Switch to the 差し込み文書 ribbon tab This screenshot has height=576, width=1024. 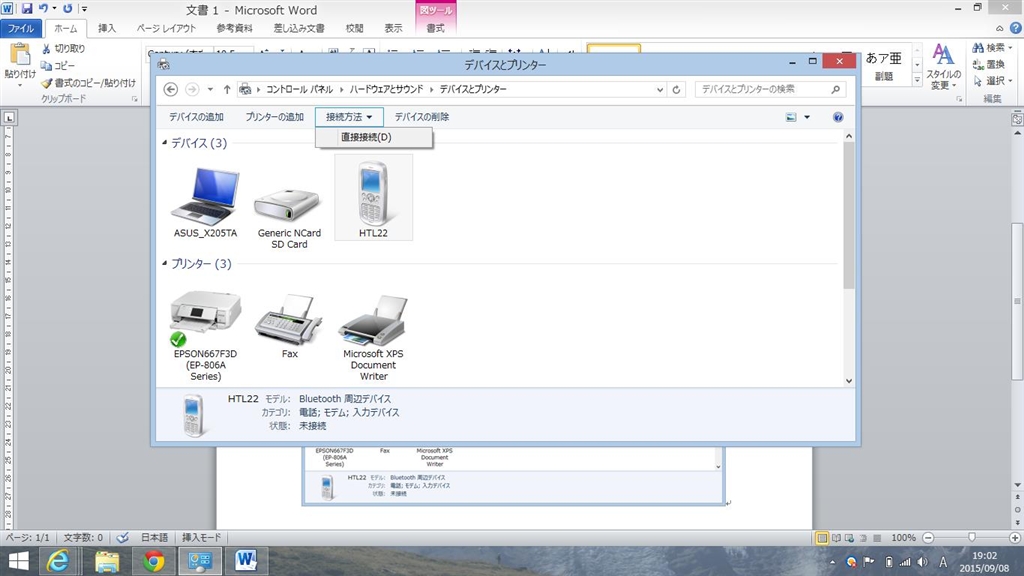click(298, 28)
